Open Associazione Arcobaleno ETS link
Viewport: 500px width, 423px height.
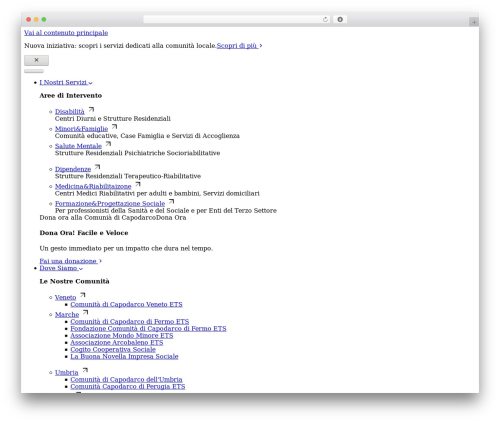(117, 343)
